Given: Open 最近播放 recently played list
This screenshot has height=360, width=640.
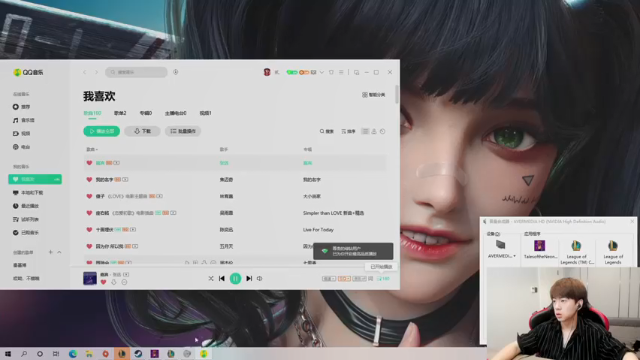Looking at the screenshot, I should click(x=26, y=206).
